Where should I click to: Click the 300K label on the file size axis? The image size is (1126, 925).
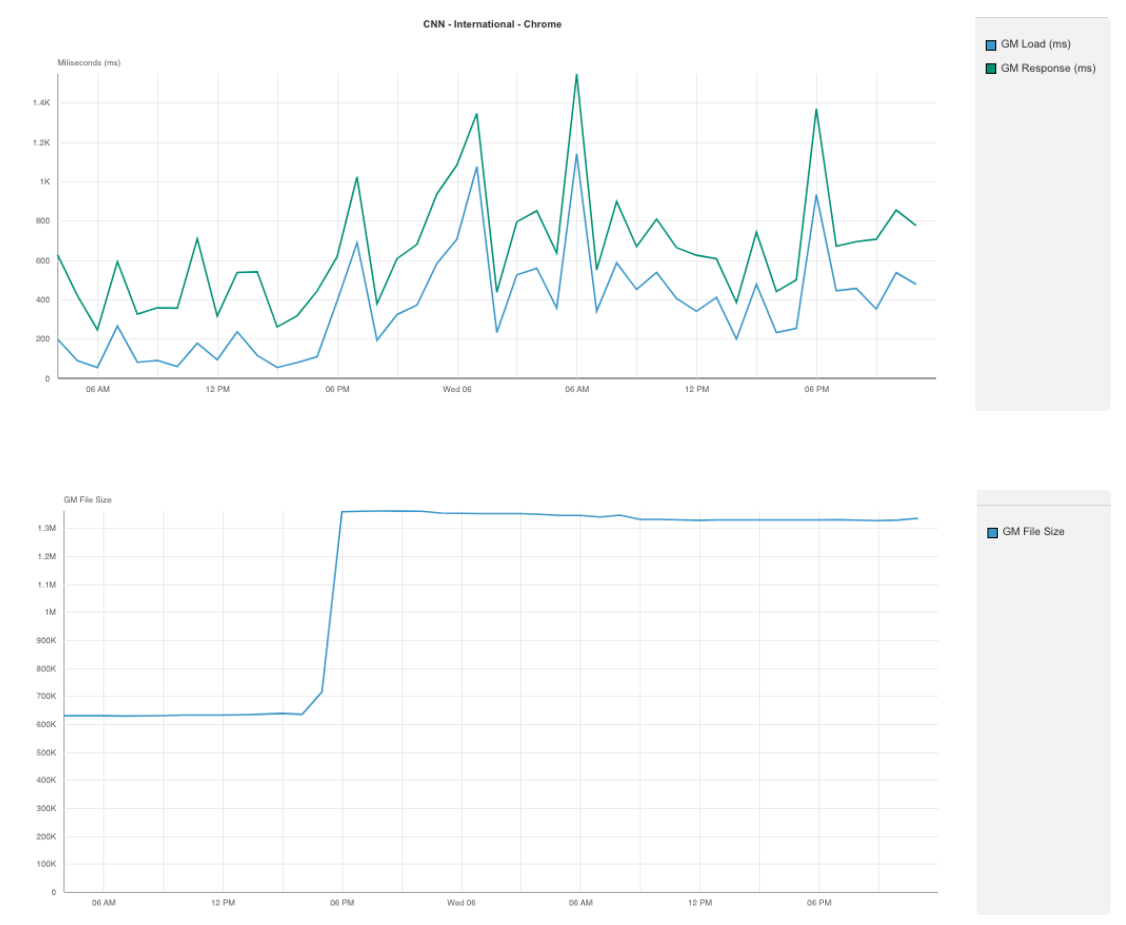(46, 809)
